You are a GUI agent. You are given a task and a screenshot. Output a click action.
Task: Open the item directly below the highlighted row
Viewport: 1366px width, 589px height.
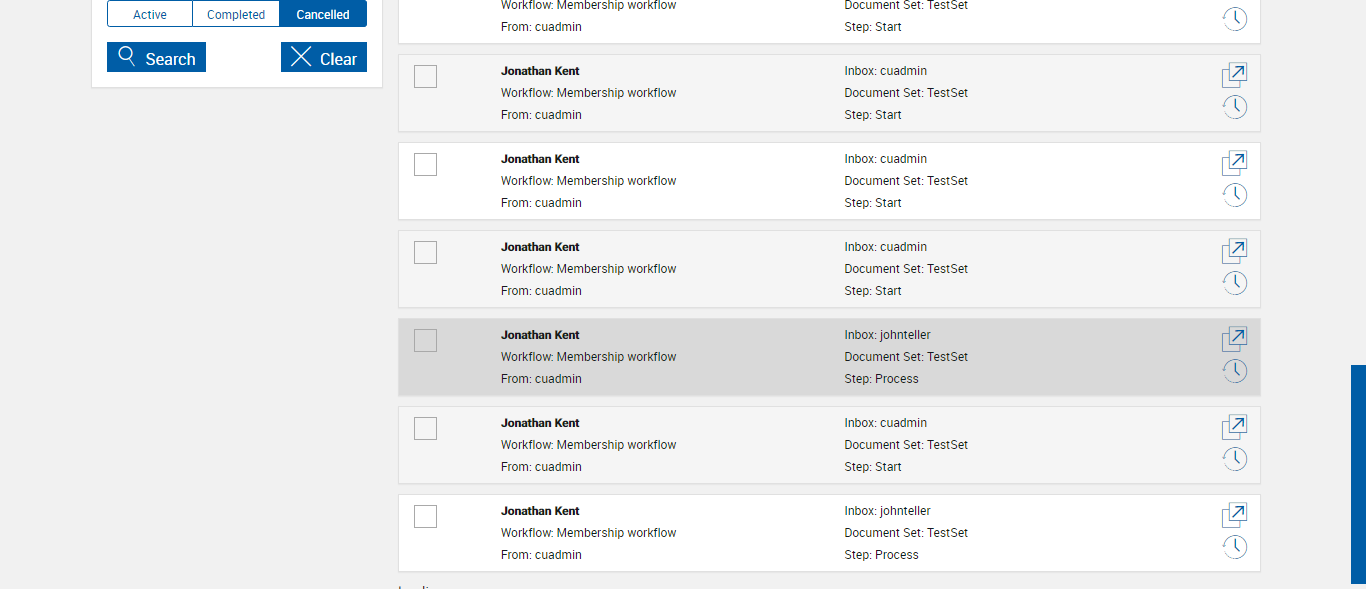click(1234, 427)
